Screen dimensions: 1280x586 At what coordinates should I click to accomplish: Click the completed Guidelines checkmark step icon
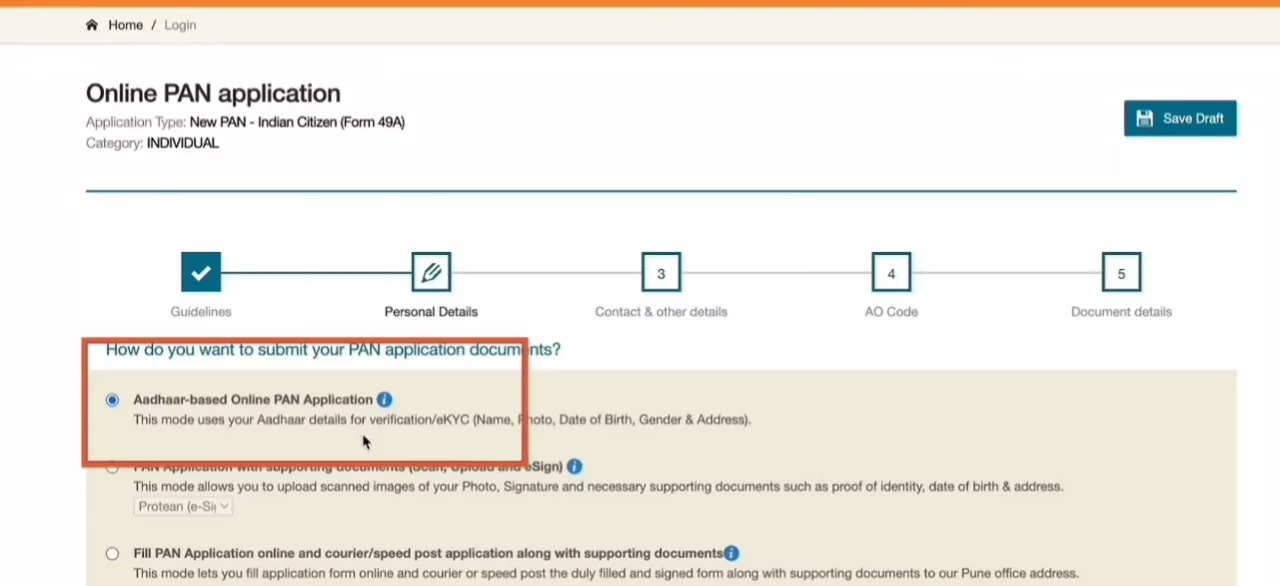click(201, 272)
